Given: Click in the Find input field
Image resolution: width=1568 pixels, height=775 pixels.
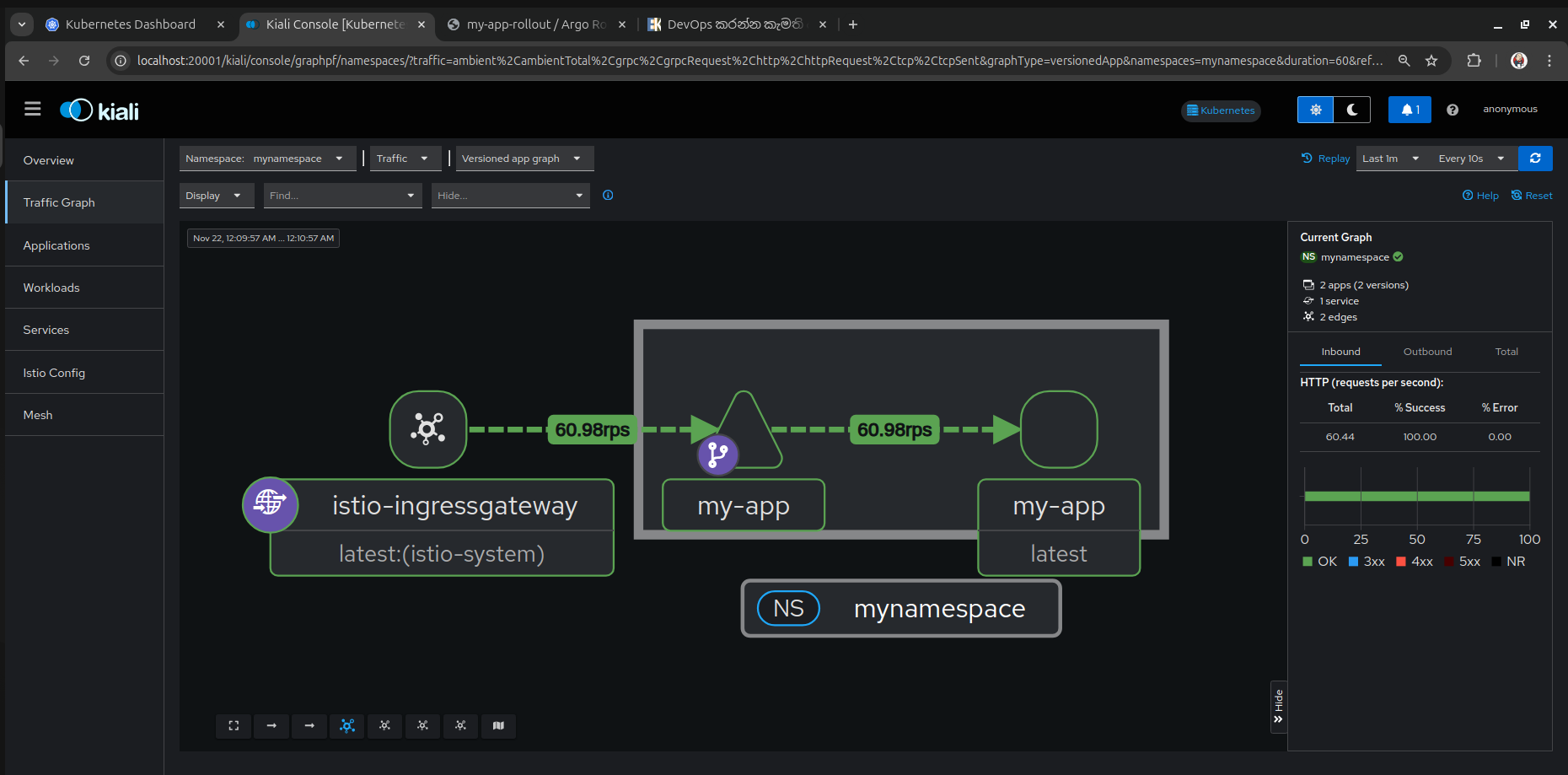Looking at the screenshot, I should point(333,196).
